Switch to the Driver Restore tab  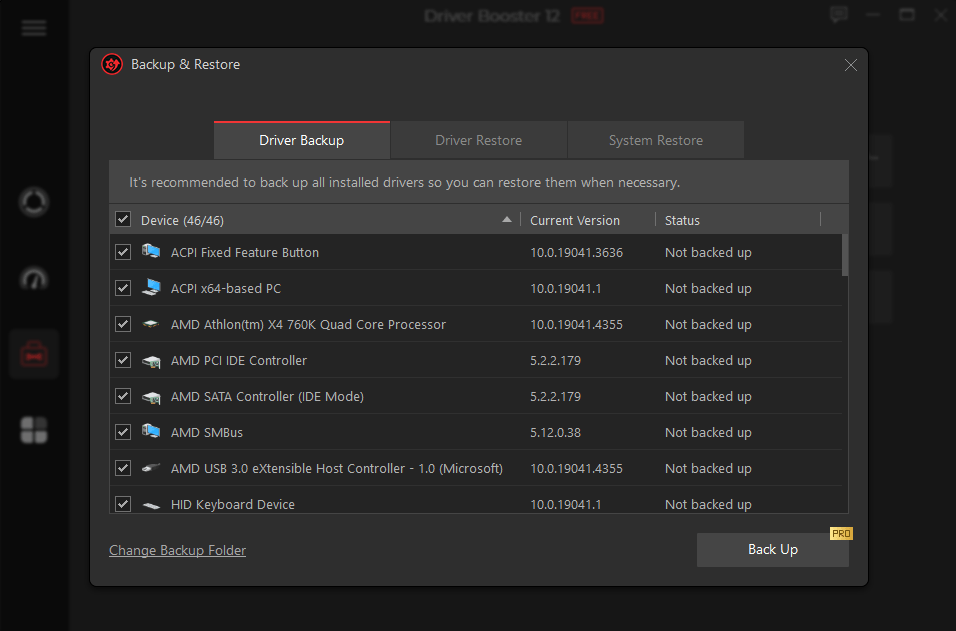[478, 140]
